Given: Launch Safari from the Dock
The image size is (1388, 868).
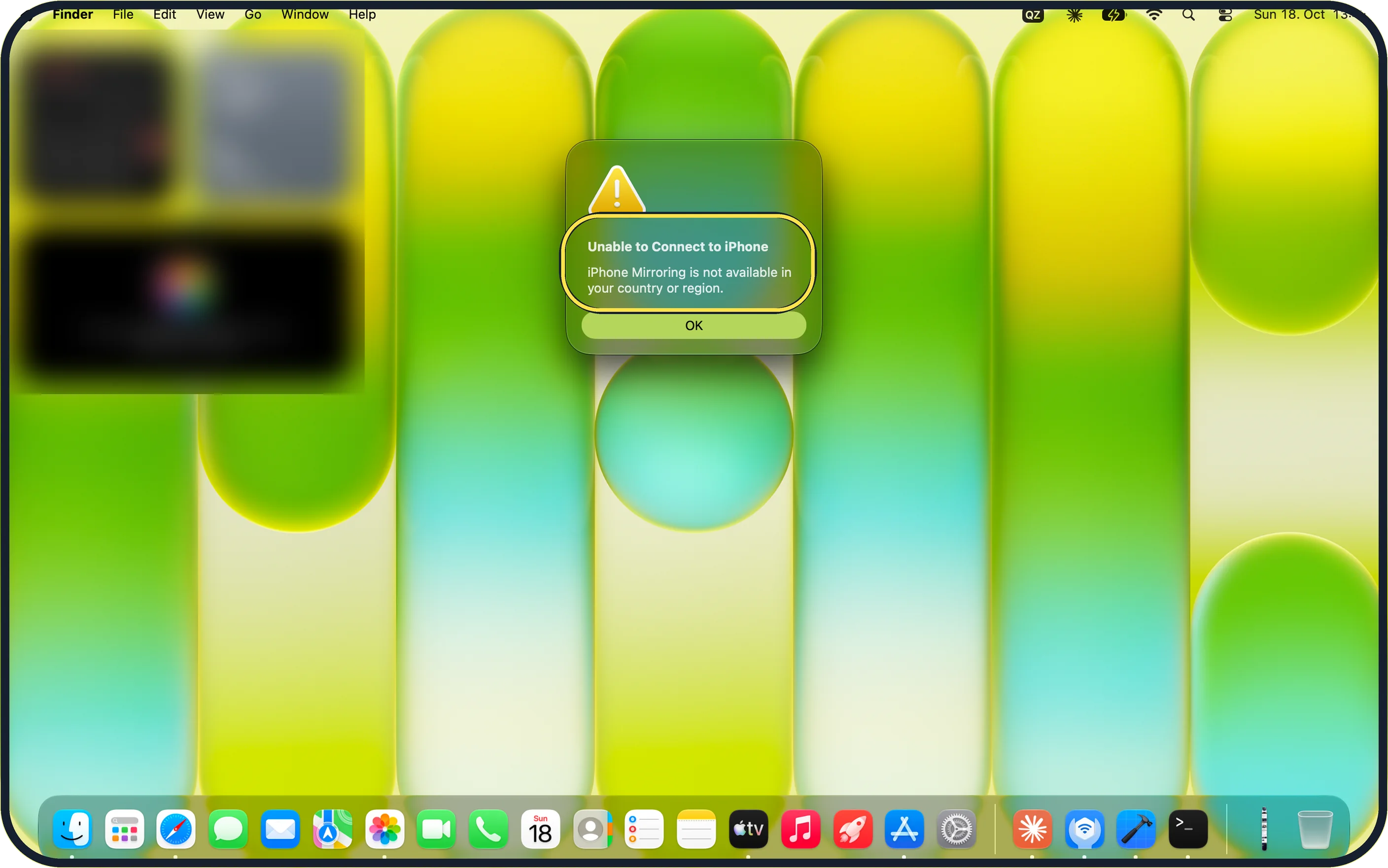Looking at the screenshot, I should click(176, 829).
